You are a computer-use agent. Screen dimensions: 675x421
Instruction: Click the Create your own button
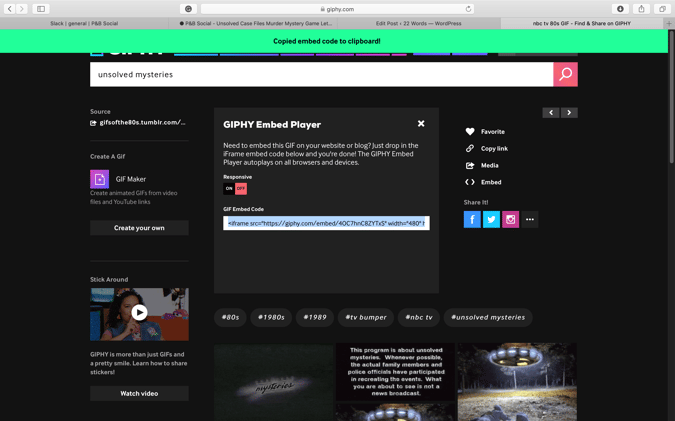(x=139, y=228)
